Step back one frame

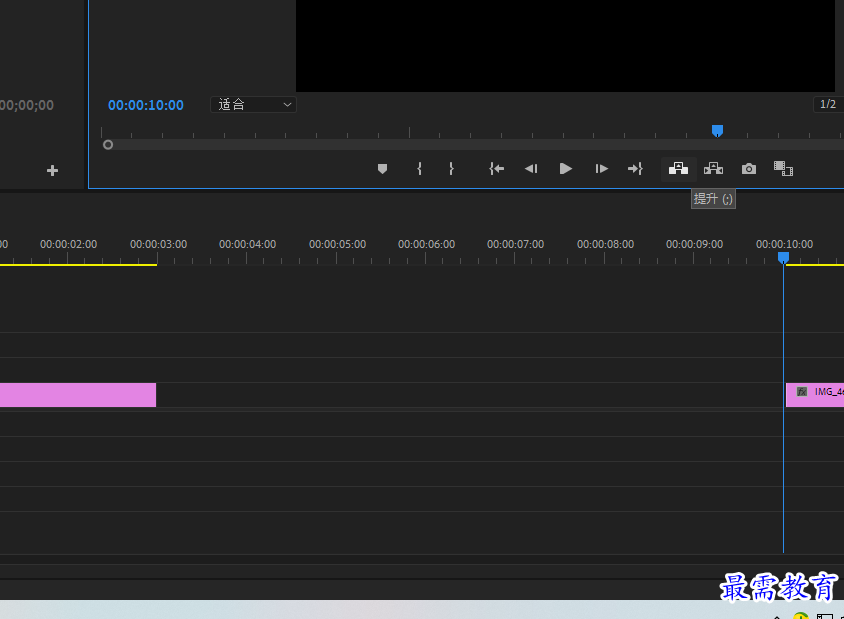[x=531, y=169]
